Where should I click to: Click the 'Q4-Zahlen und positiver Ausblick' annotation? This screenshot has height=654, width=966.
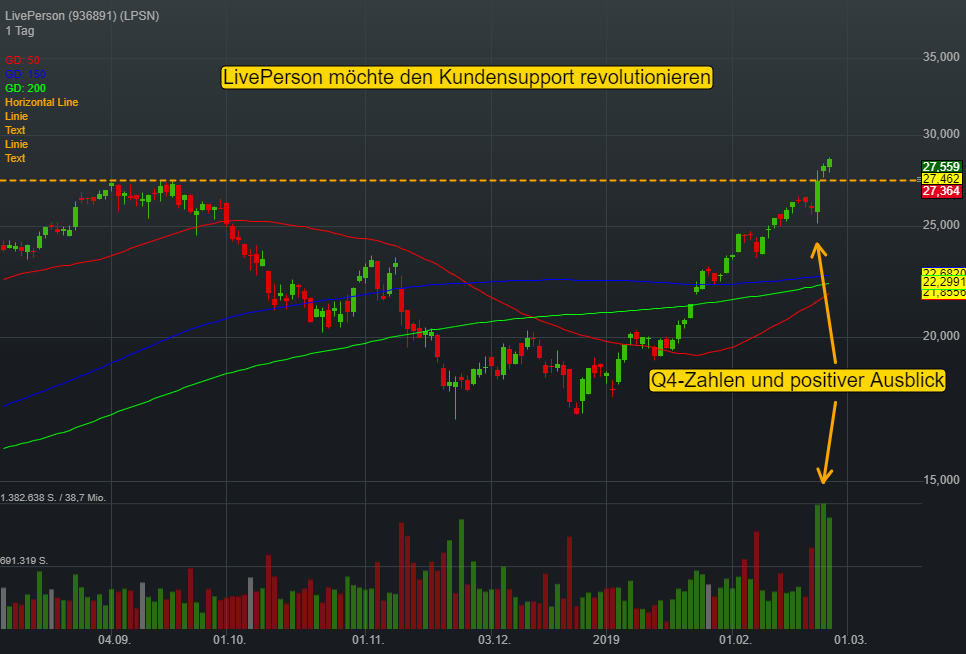(x=797, y=380)
